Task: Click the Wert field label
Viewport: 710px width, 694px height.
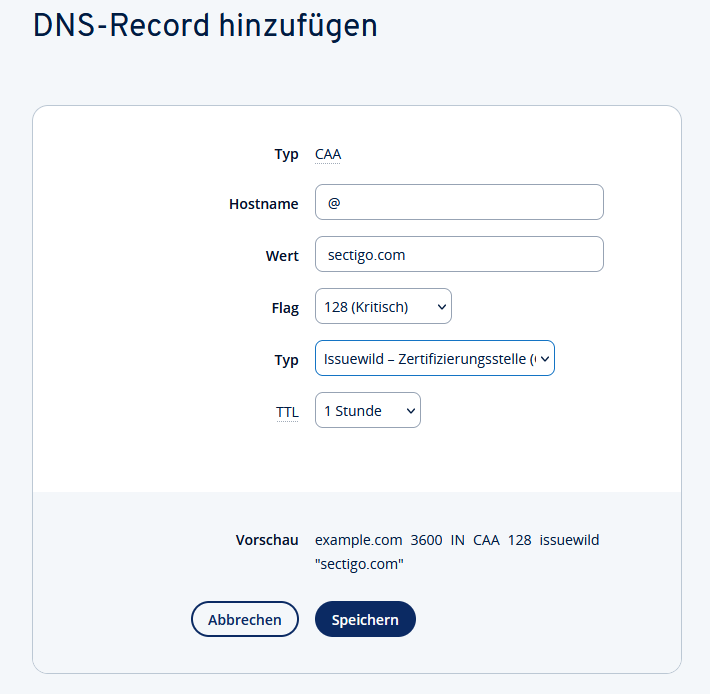Action: pyautogui.click(x=282, y=256)
